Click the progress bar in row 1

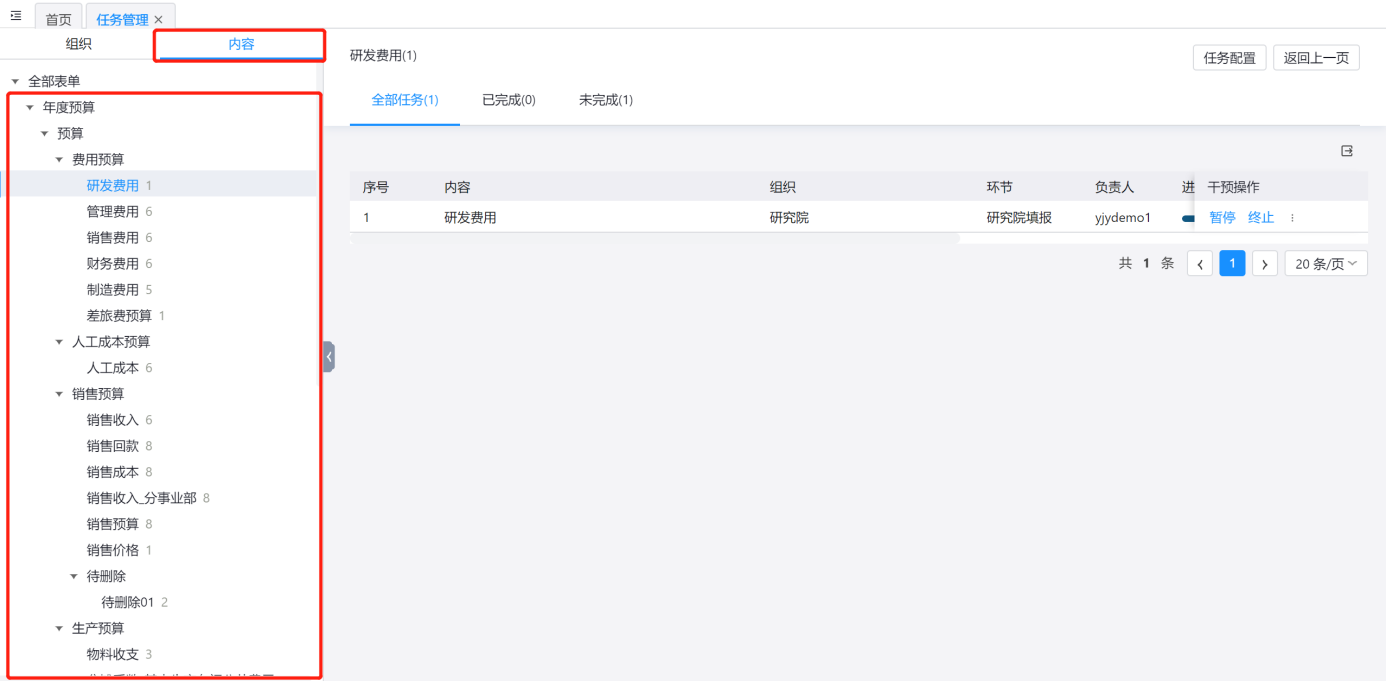pos(1187,218)
